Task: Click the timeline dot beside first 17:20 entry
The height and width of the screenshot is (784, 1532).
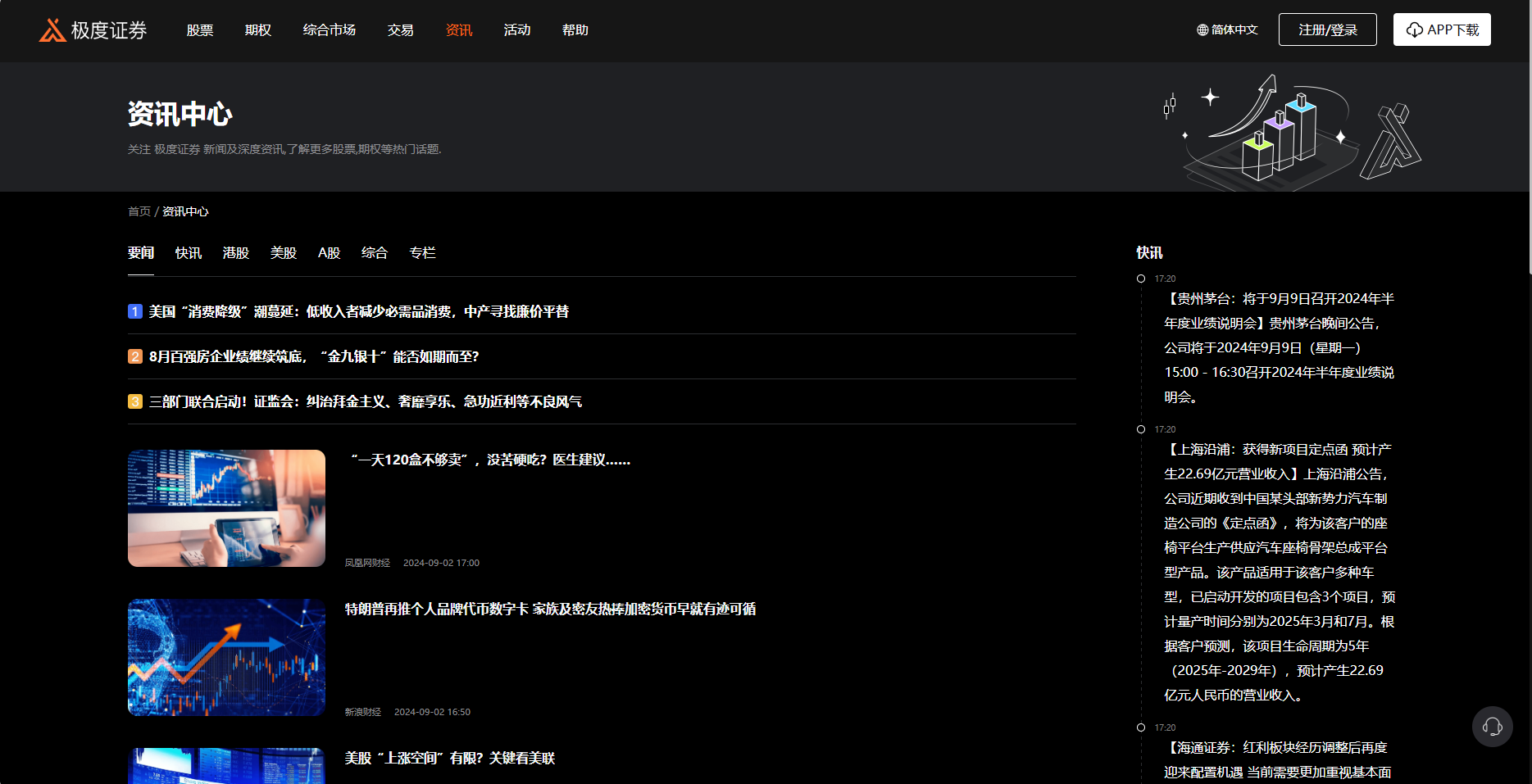Action: (x=1140, y=279)
